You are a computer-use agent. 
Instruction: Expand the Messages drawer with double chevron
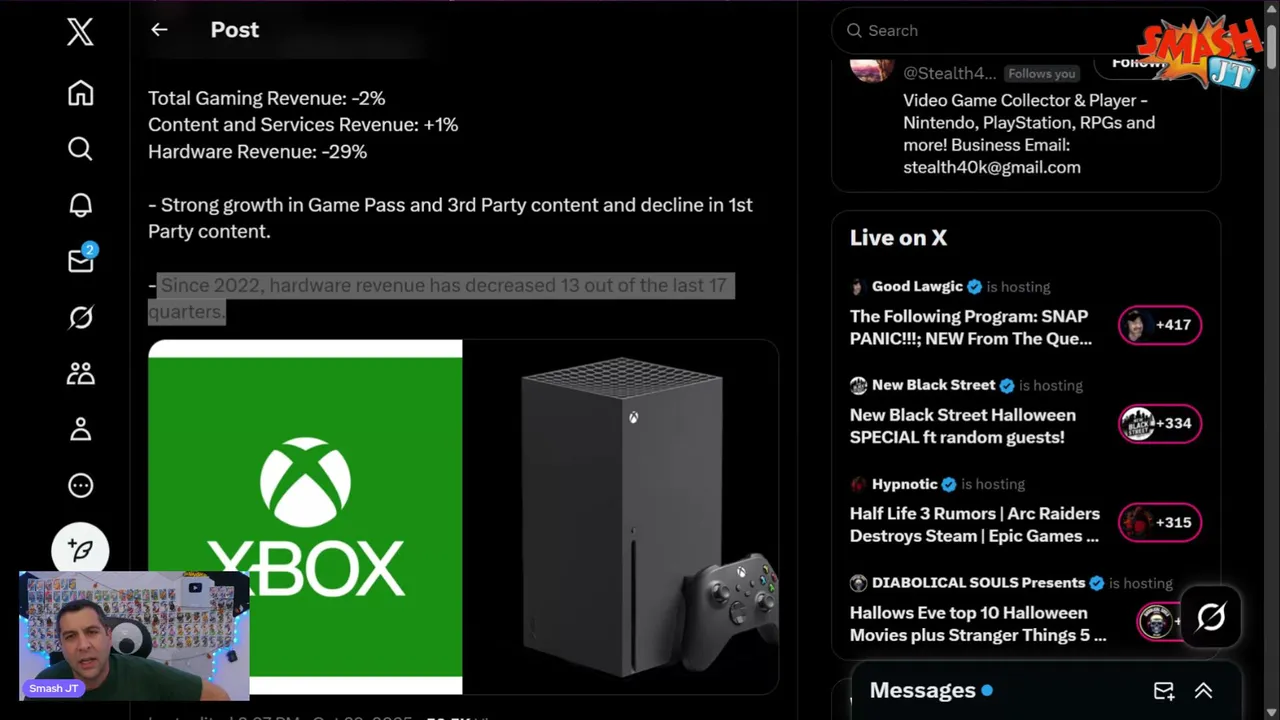pos(1203,691)
